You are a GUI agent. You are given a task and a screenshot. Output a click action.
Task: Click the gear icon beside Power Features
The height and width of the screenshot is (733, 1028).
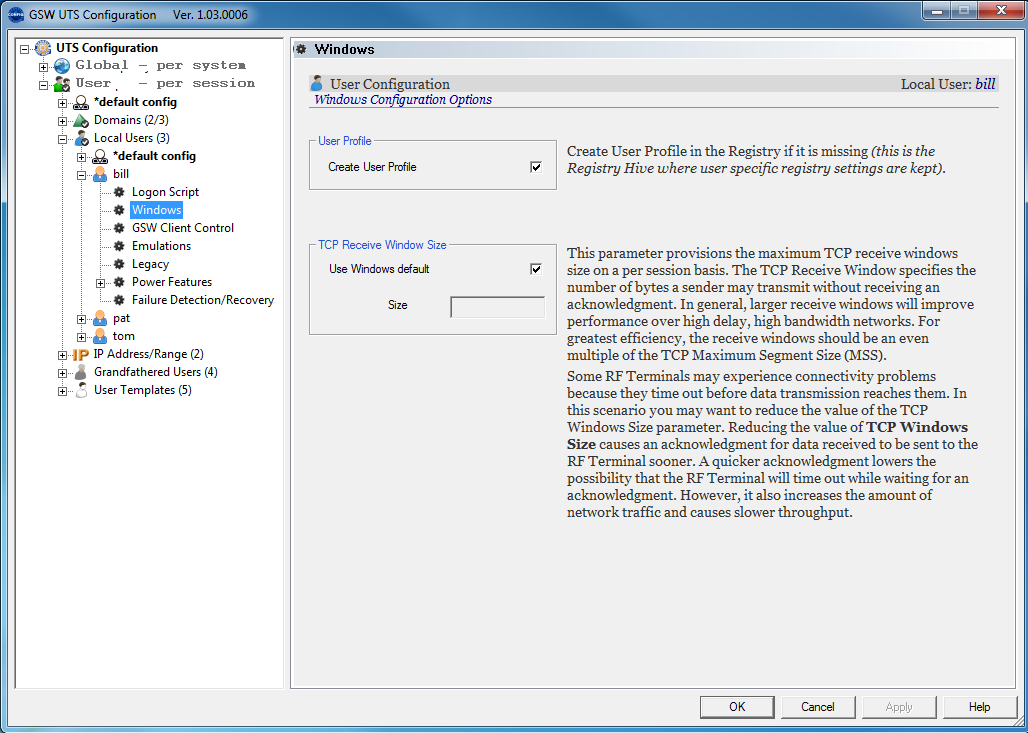point(119,282)
